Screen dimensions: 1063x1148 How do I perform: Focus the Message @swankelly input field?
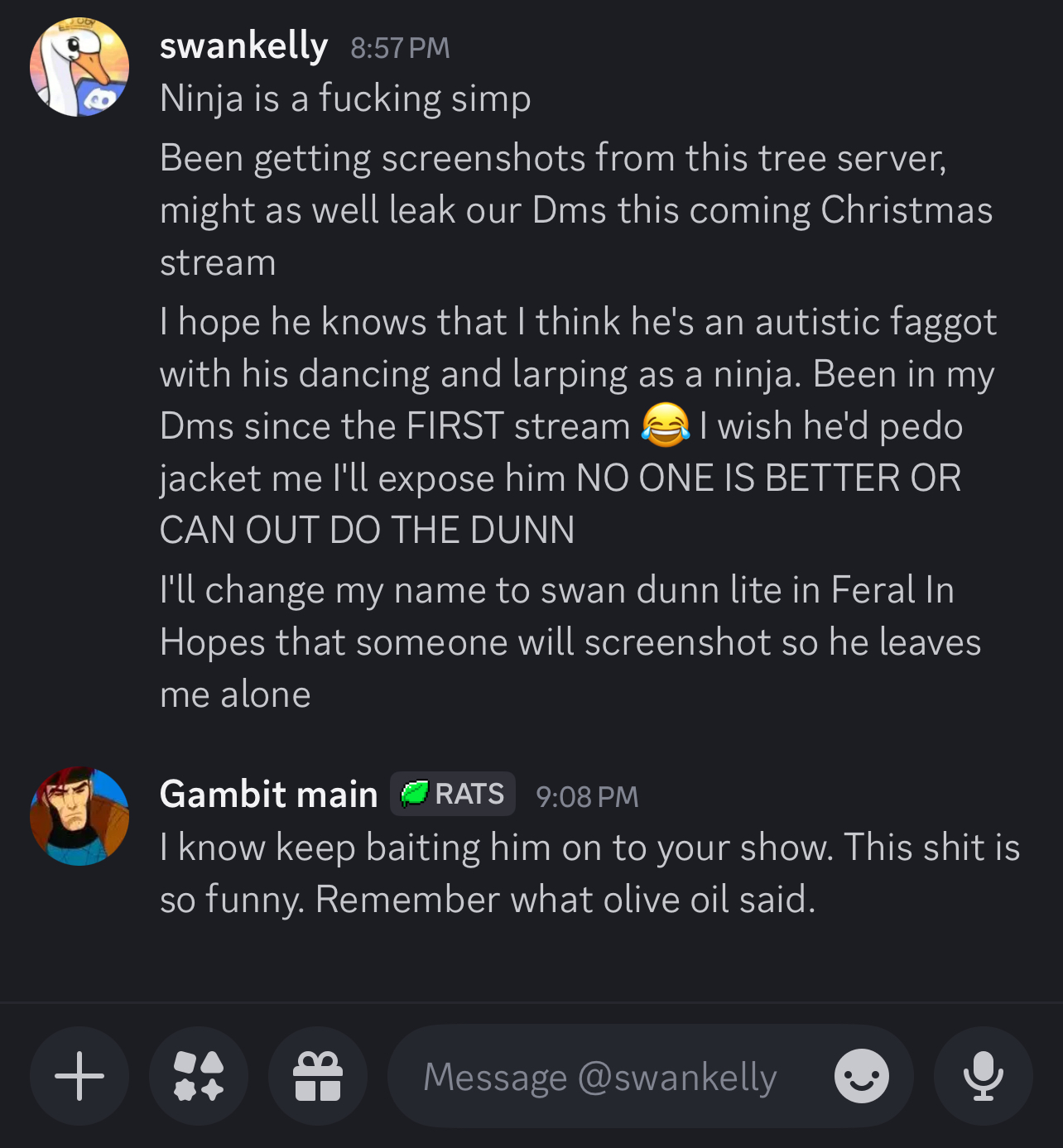coord(599,1077)
